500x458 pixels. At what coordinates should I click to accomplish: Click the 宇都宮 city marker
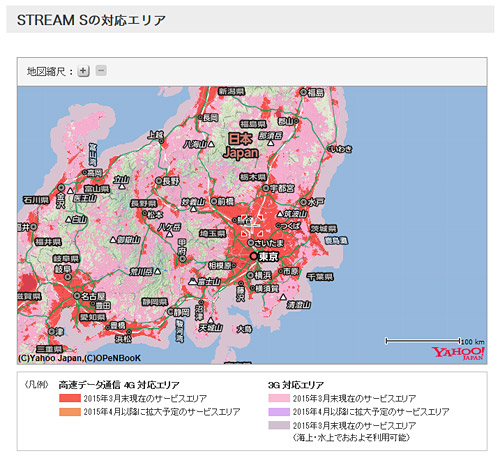pos(266,188)
